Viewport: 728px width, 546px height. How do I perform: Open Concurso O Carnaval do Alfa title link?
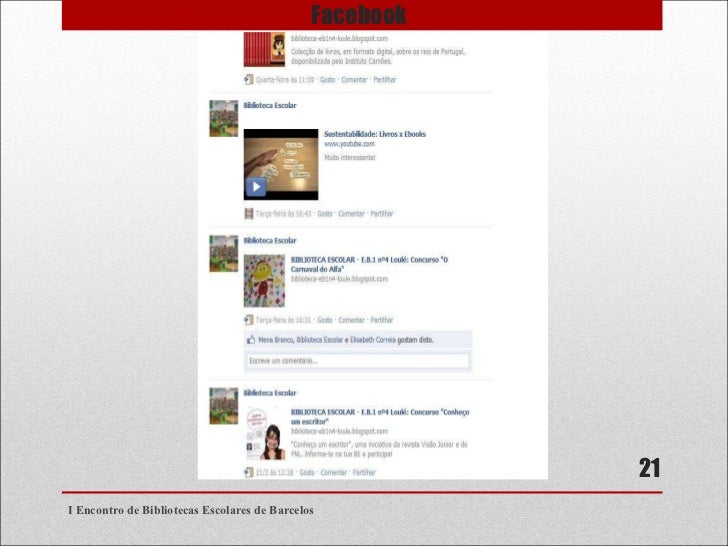369,265
